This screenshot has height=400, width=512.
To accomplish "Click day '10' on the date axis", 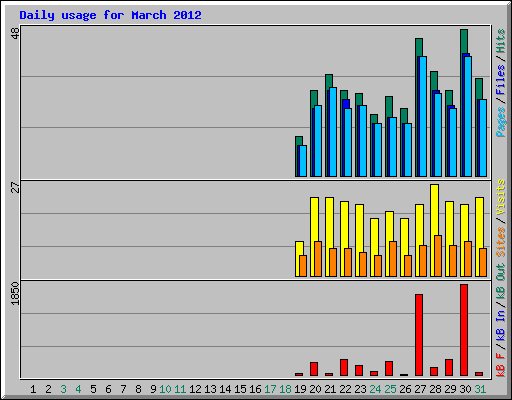I will point(165,389).
